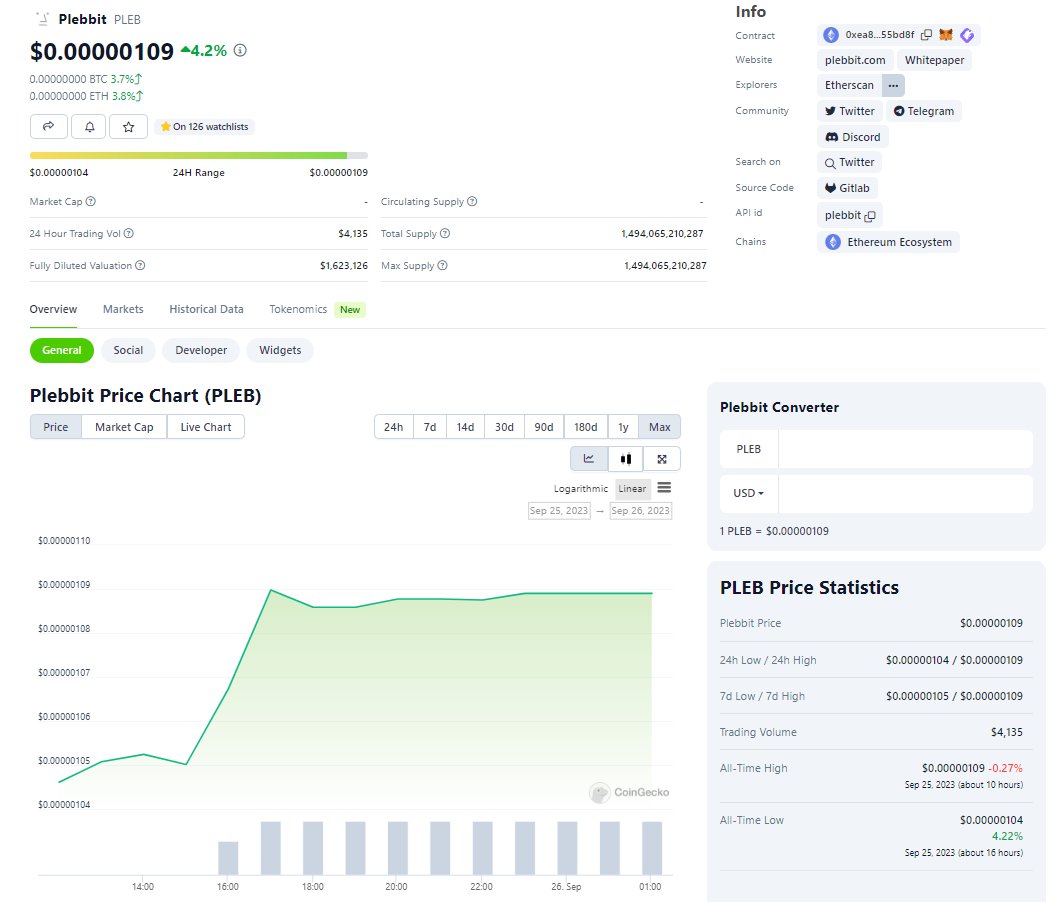Click the 0xea8...55bd8f contract address
This screenshot has height=902, width=1050.
[x=879, y=35]
